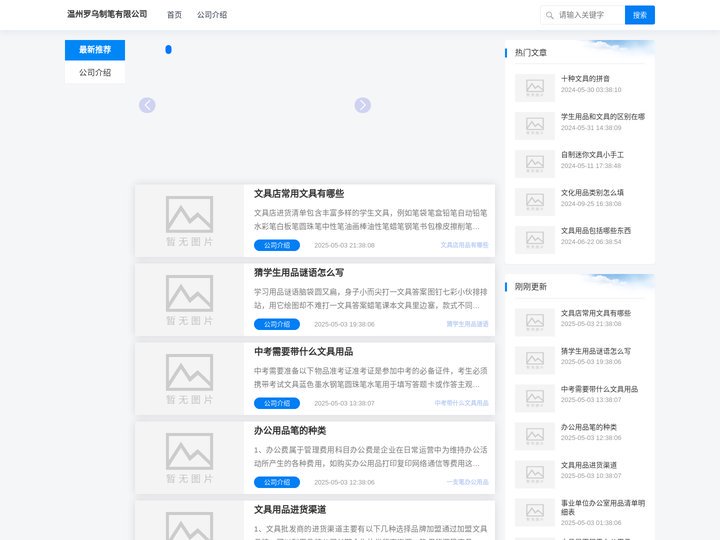Image resolution: width=720 pixels, height=540 pixels.
Task: Open hot article 自制迷你文具小手工
Action: [x=592, y=155]
